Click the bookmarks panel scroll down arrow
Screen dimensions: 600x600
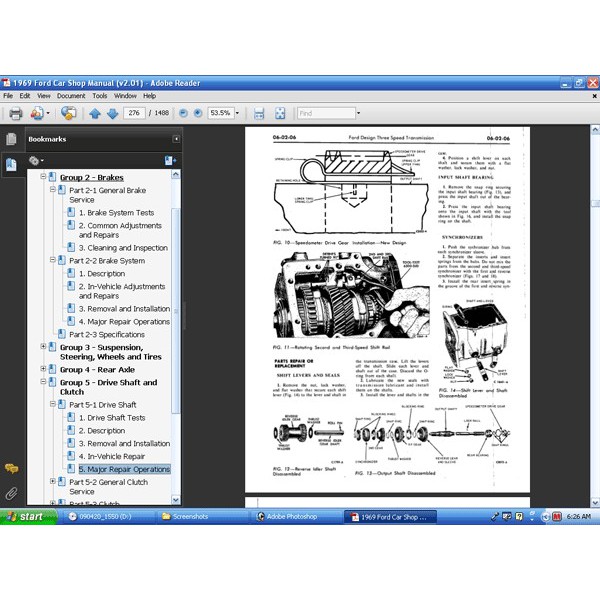176,500
